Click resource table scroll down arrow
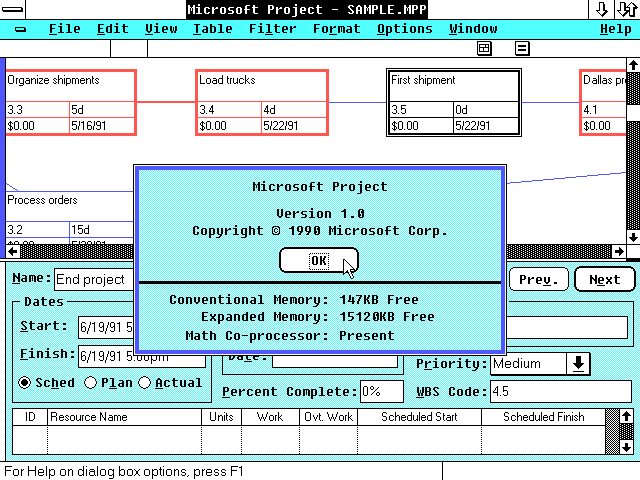The width and height of the screenshot is (640, 480). [x=627, y=447]
